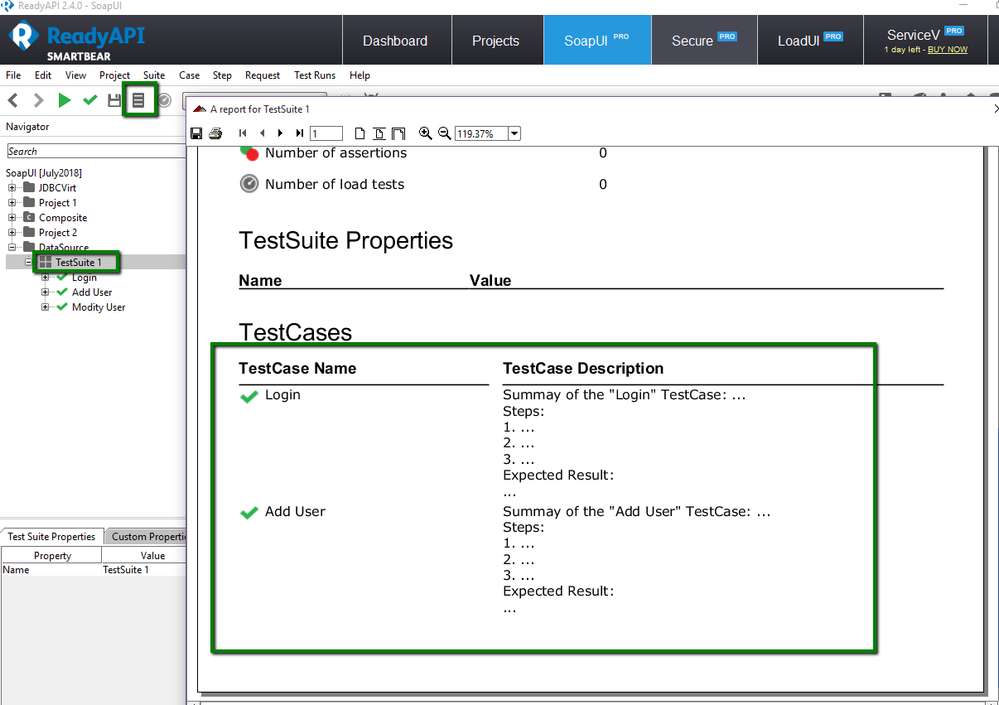Expand the JDBCVirt project node

pos(13,188)
